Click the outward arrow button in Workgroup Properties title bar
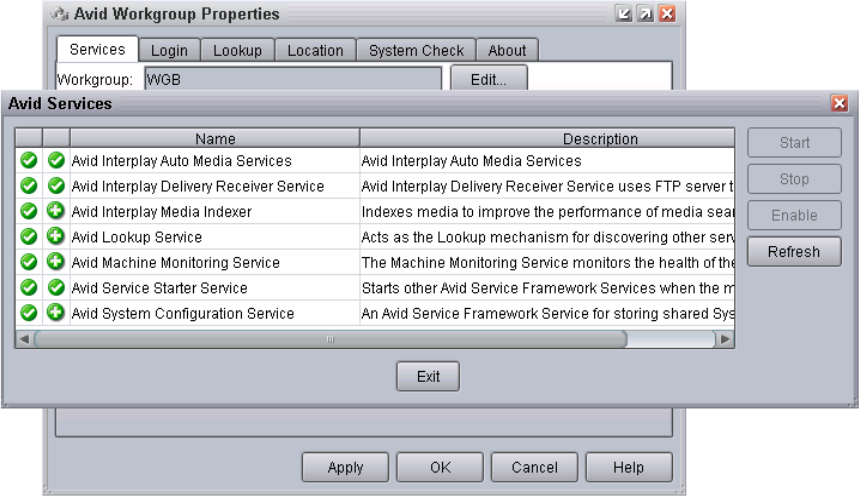The image size is (860, 497). pyautogui.click(x=646, y=14)
